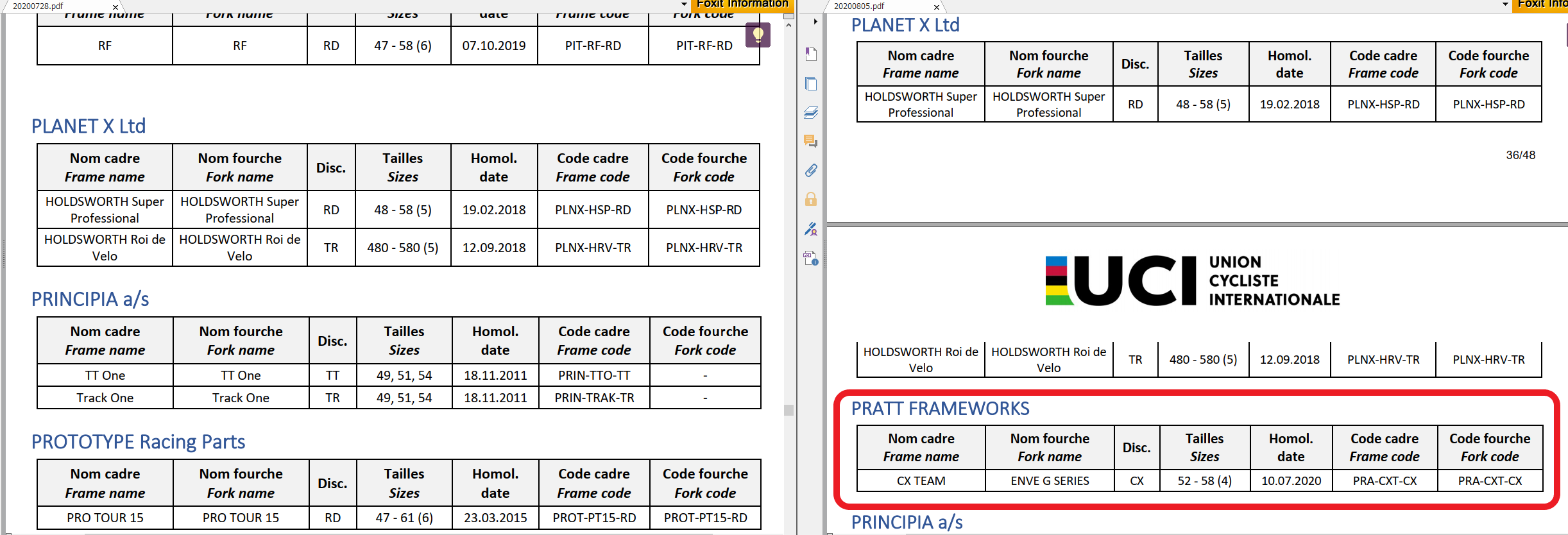Click the left document's scroll-up arrow
Viewport: 1568px width, 535px height.
tap(788, 25)
